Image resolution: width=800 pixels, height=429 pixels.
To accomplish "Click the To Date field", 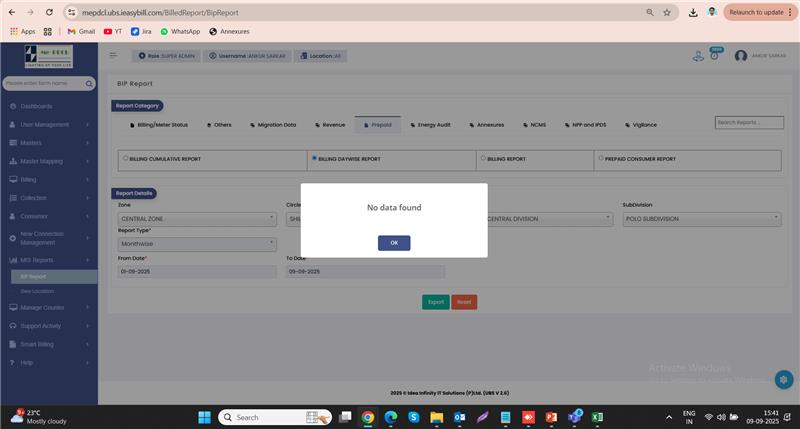I will [x=365, y=272].
